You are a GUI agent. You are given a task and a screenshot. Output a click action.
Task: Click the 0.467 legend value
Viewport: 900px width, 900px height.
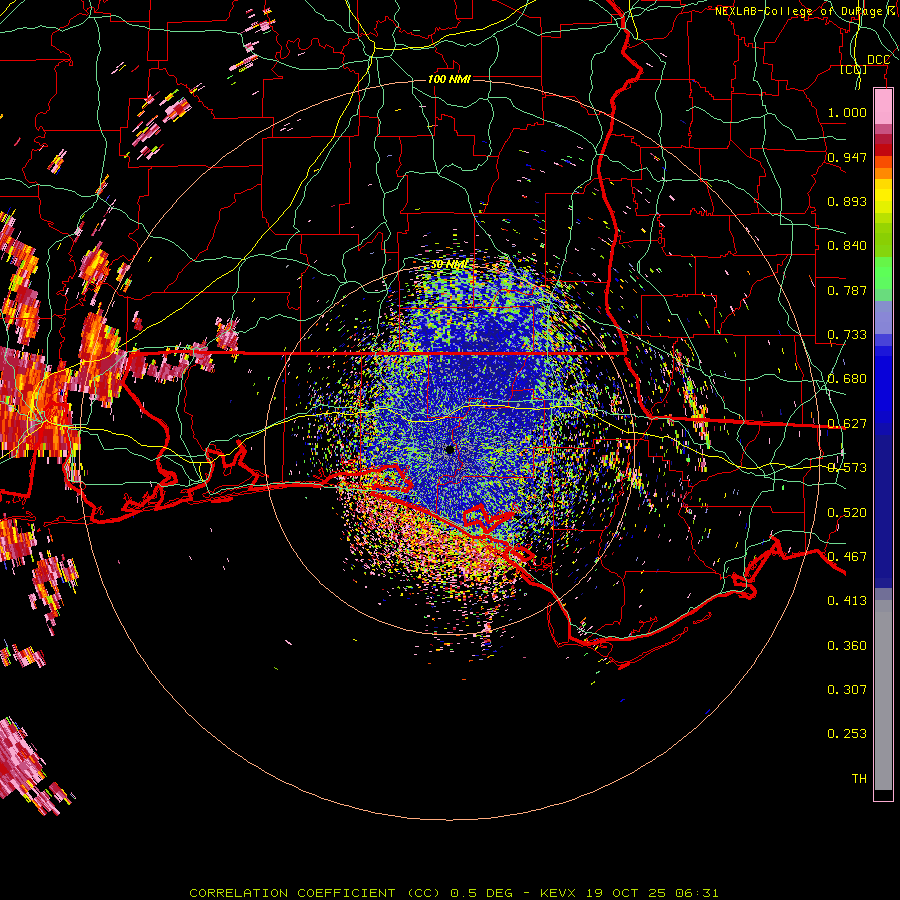click(847, 557)
